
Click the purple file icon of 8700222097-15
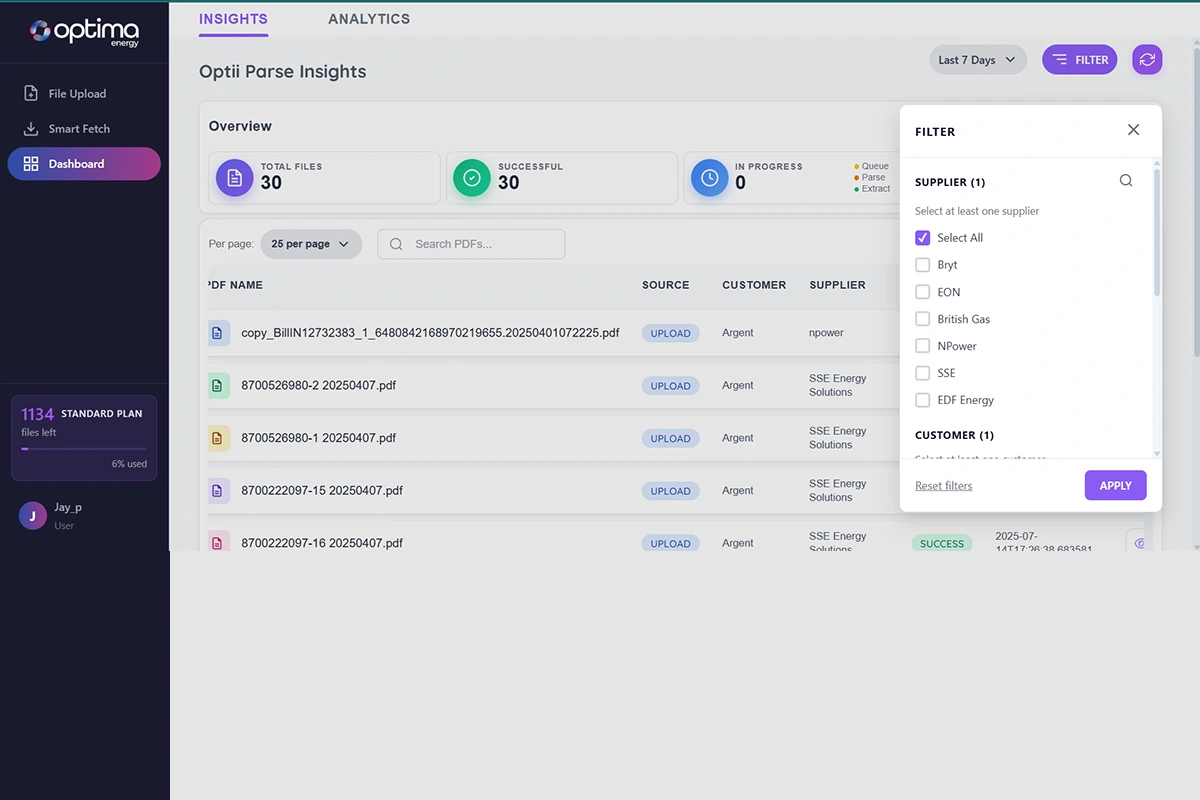click(x=219, y=491)
